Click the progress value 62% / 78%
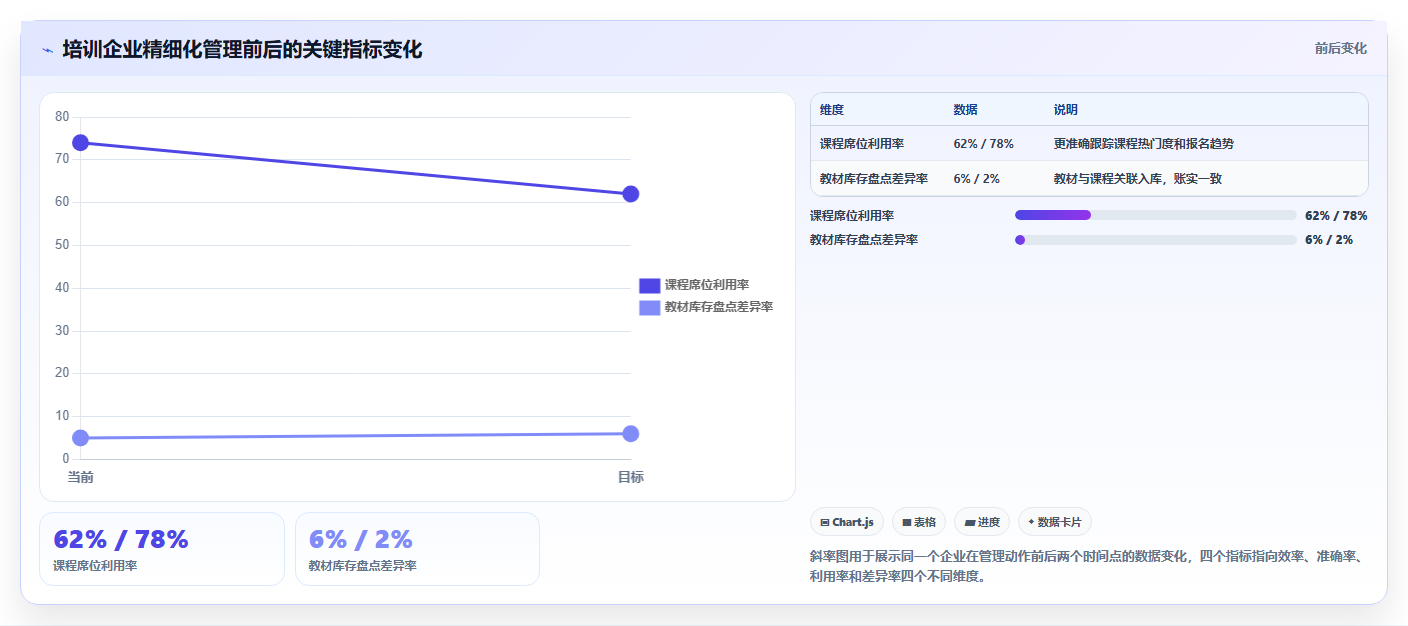The width and height of the screenshot is (1408, 626). pos(1336,215)
